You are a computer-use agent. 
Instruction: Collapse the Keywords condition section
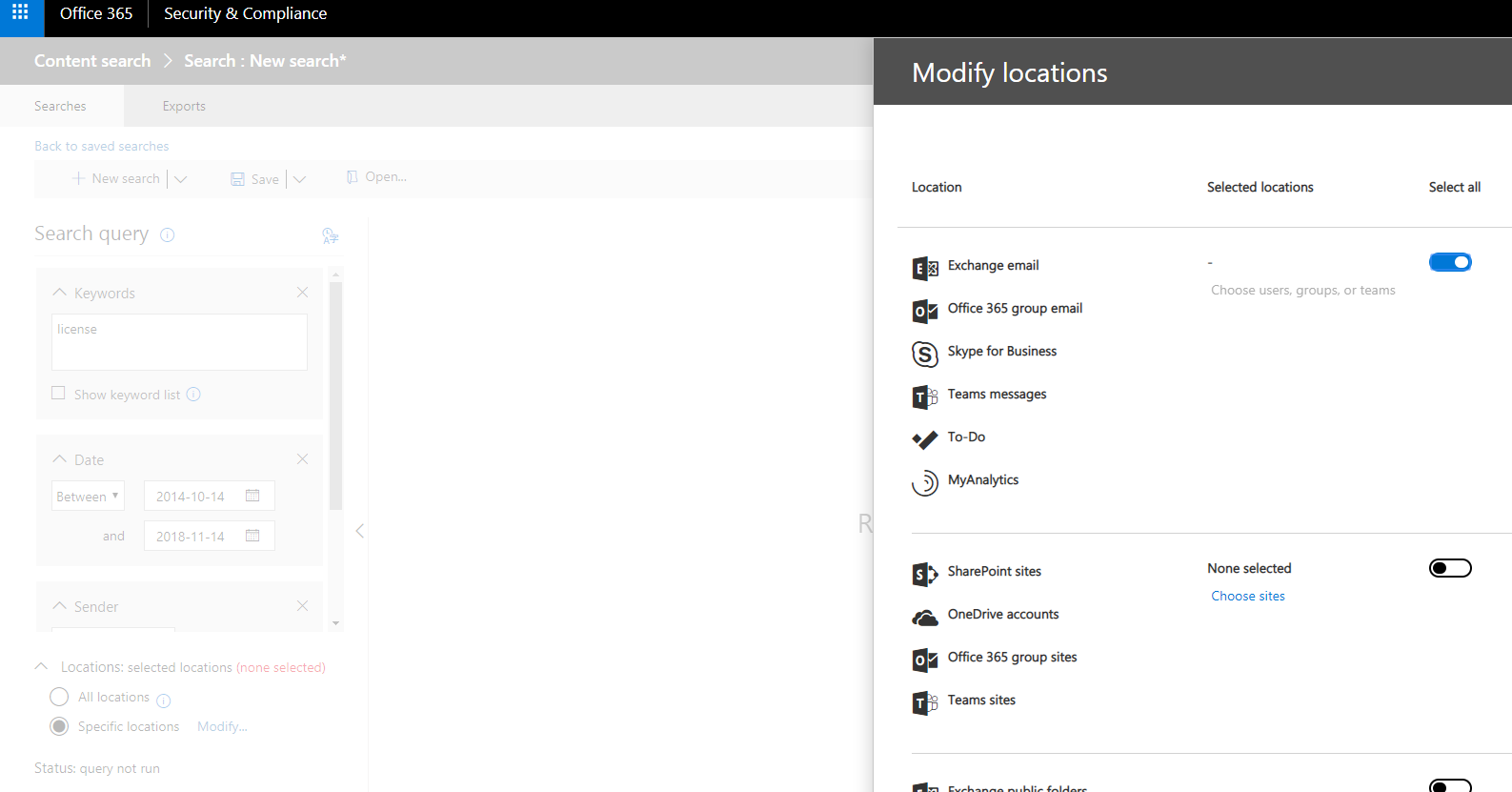(x=60, y=293)
